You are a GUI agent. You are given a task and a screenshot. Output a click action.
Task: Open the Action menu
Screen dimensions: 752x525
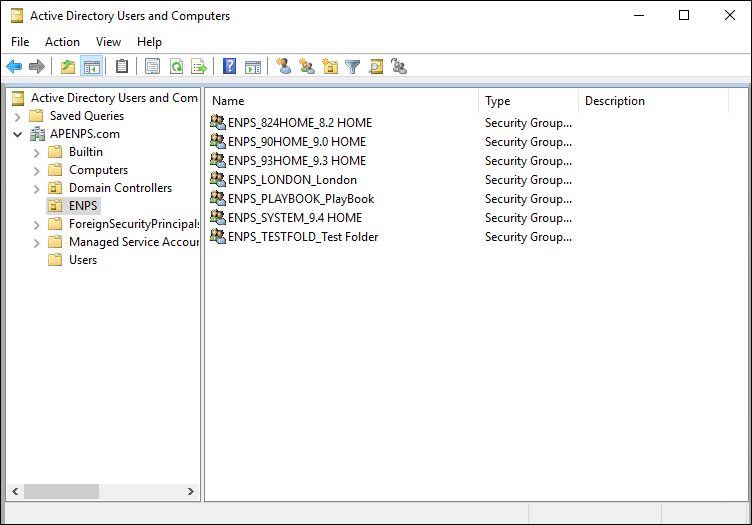click(62, 42)
